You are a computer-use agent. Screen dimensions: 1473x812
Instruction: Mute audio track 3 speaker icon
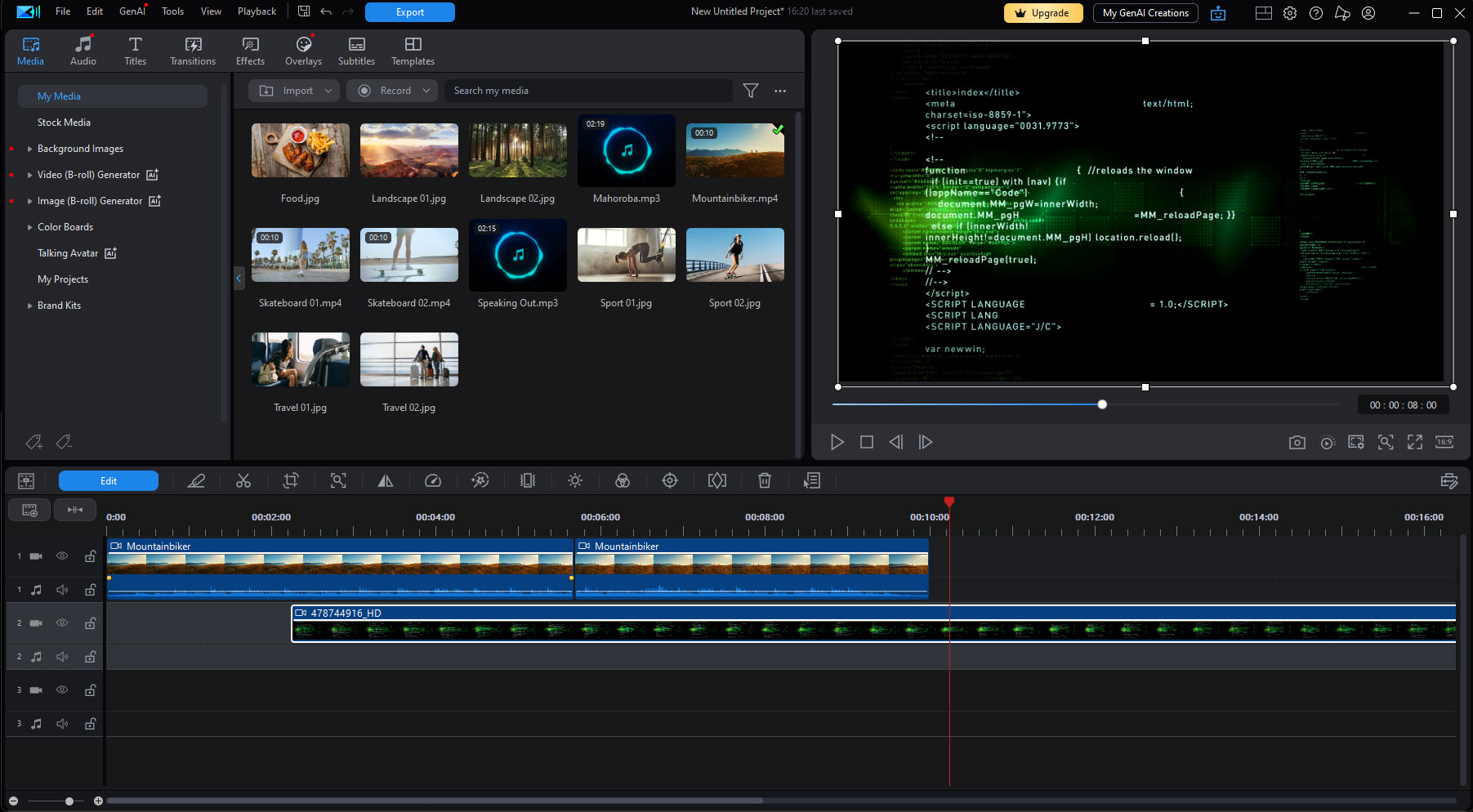[x=62, y=724]
